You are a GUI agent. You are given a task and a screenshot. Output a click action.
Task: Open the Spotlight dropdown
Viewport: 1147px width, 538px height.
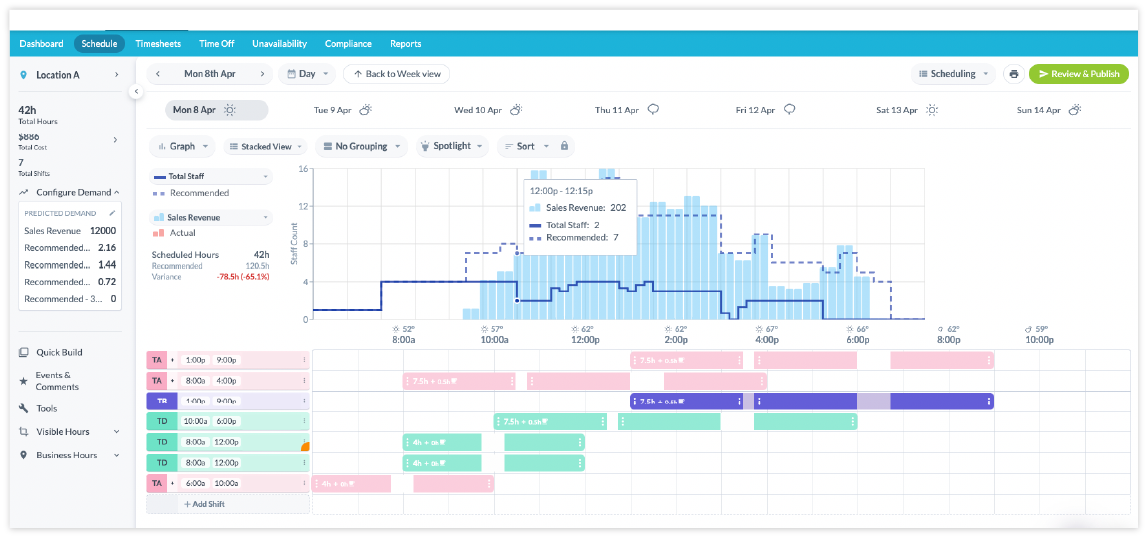pos(452,146)
